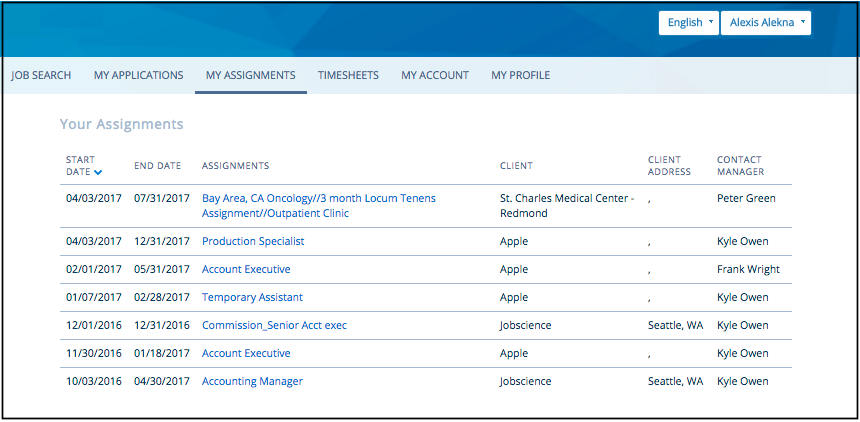Go to the Job Search tab

41,75
